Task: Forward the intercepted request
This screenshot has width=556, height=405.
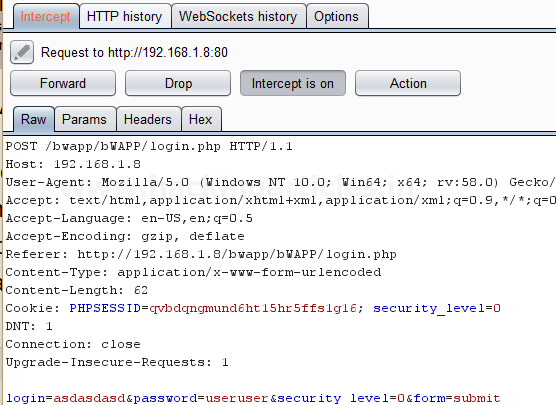Action: tap(63, 83)
